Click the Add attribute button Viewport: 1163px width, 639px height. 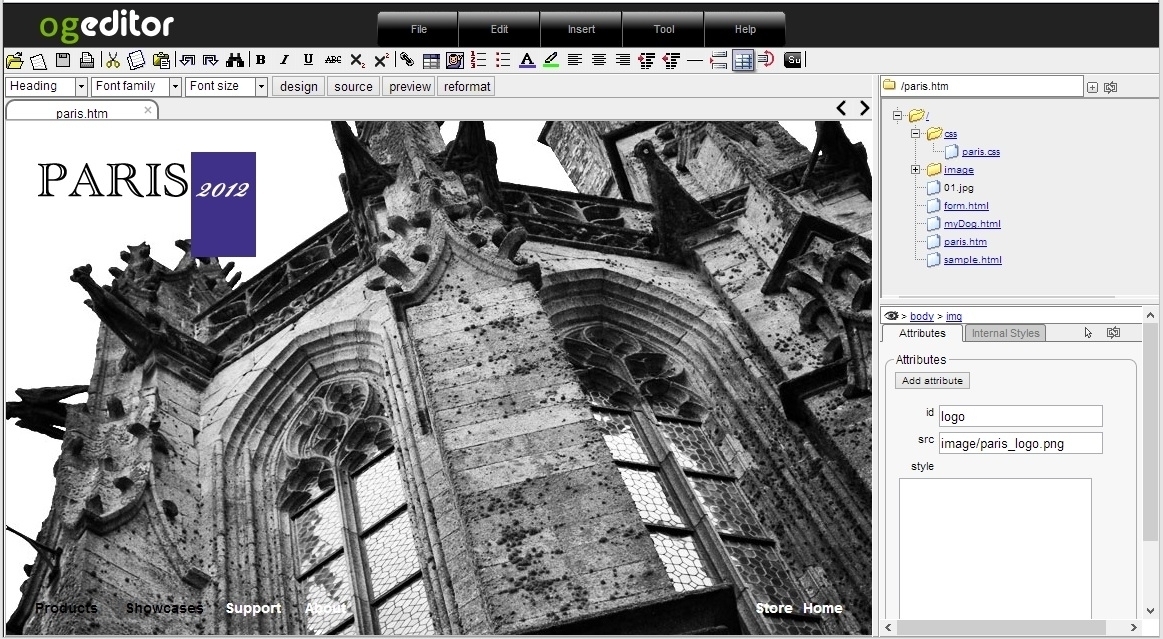(x=932, y=381)
